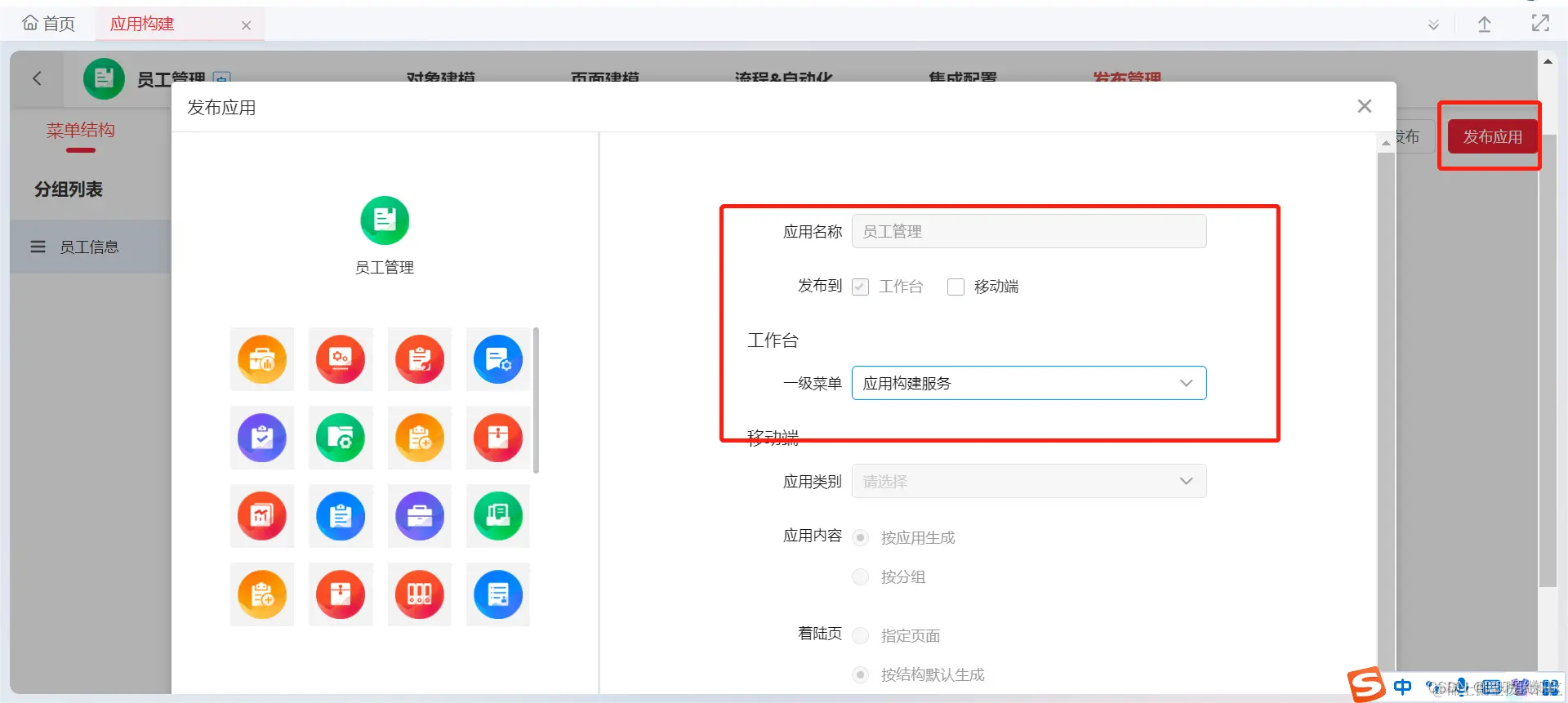Pick the red line-chart report icon
Viewport: 1568px width, 703px height.
(262, 516)
